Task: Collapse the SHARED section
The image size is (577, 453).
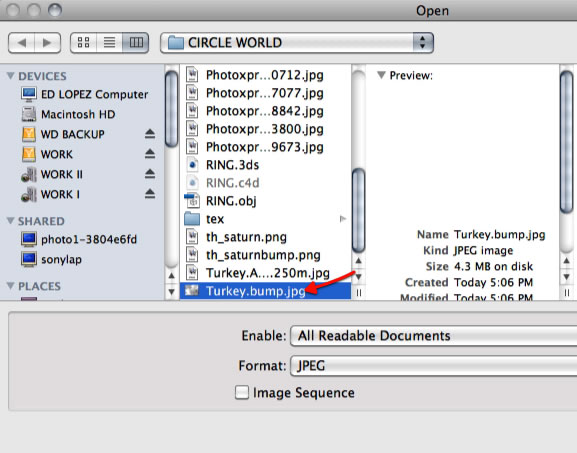Action: 11,221
